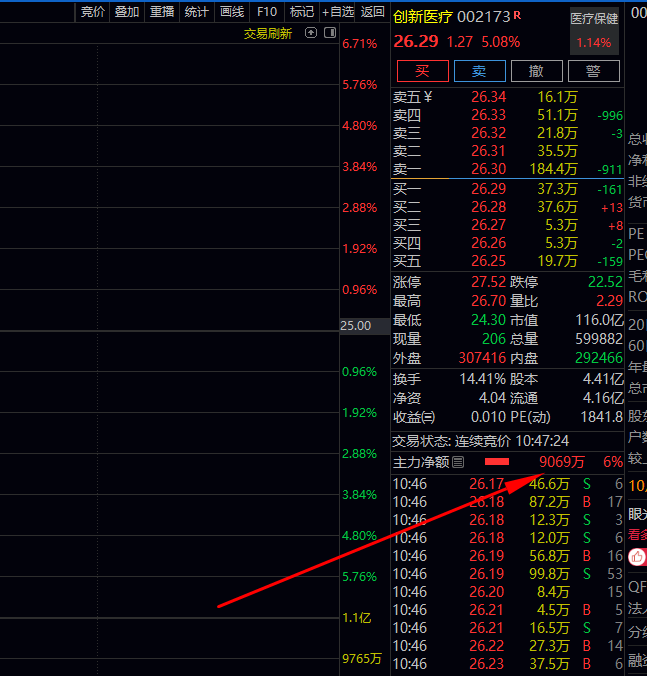Select the 买四 row at 26.26
The image size is (647, 676).
tap(507, 243)
